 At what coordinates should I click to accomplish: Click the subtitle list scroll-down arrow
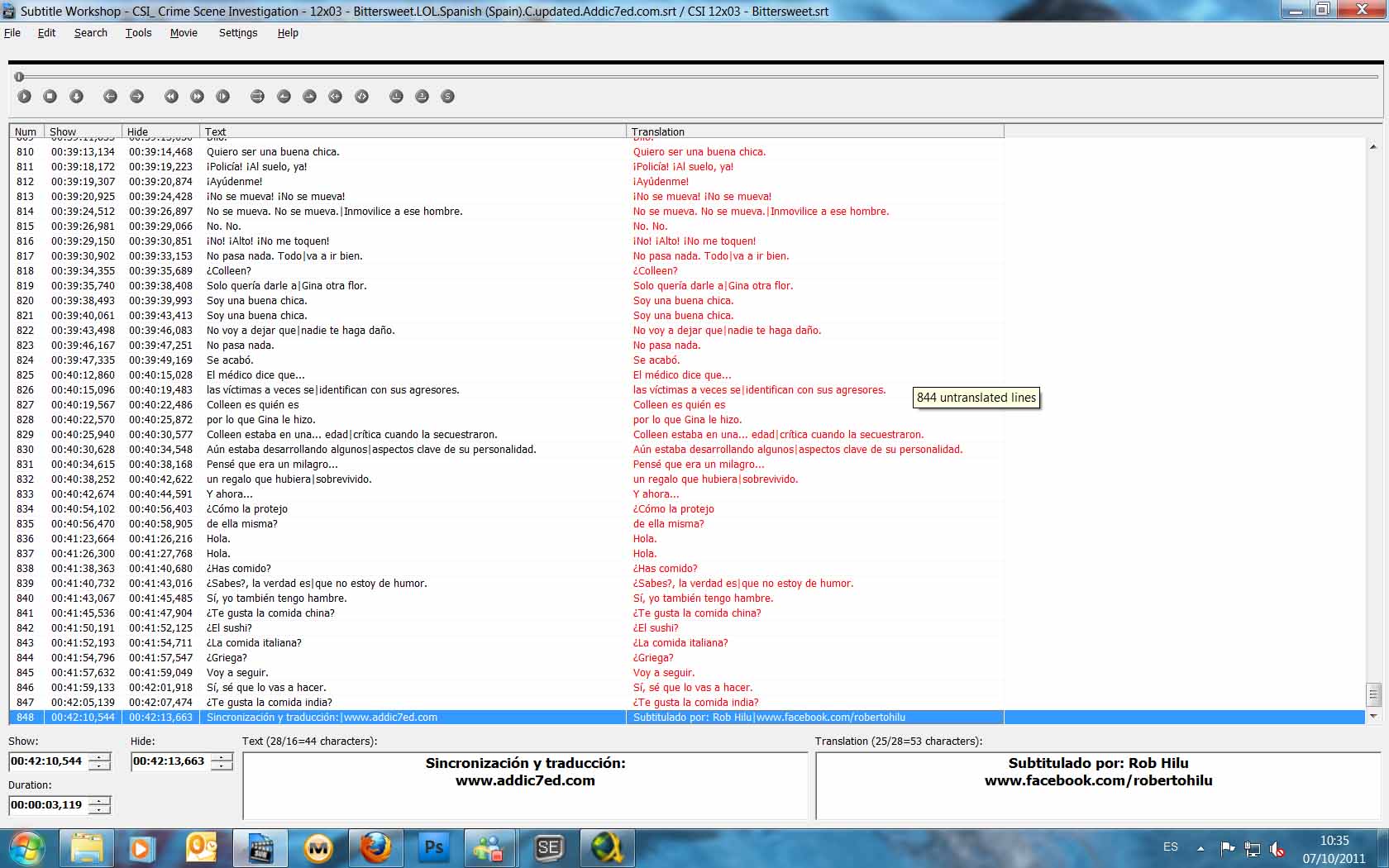point(1373,716)
